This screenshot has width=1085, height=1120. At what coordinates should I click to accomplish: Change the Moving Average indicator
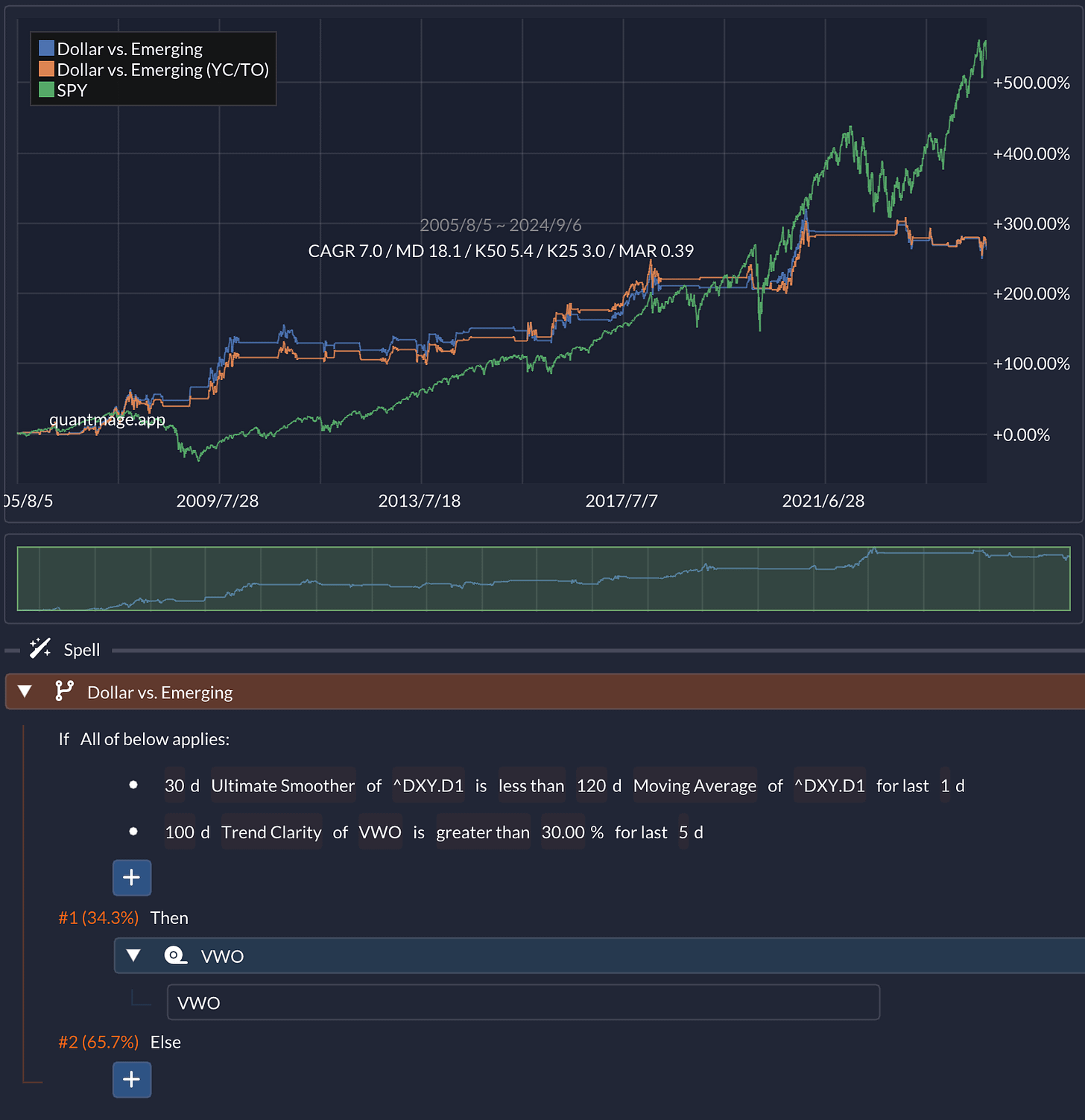click(695, 785)
